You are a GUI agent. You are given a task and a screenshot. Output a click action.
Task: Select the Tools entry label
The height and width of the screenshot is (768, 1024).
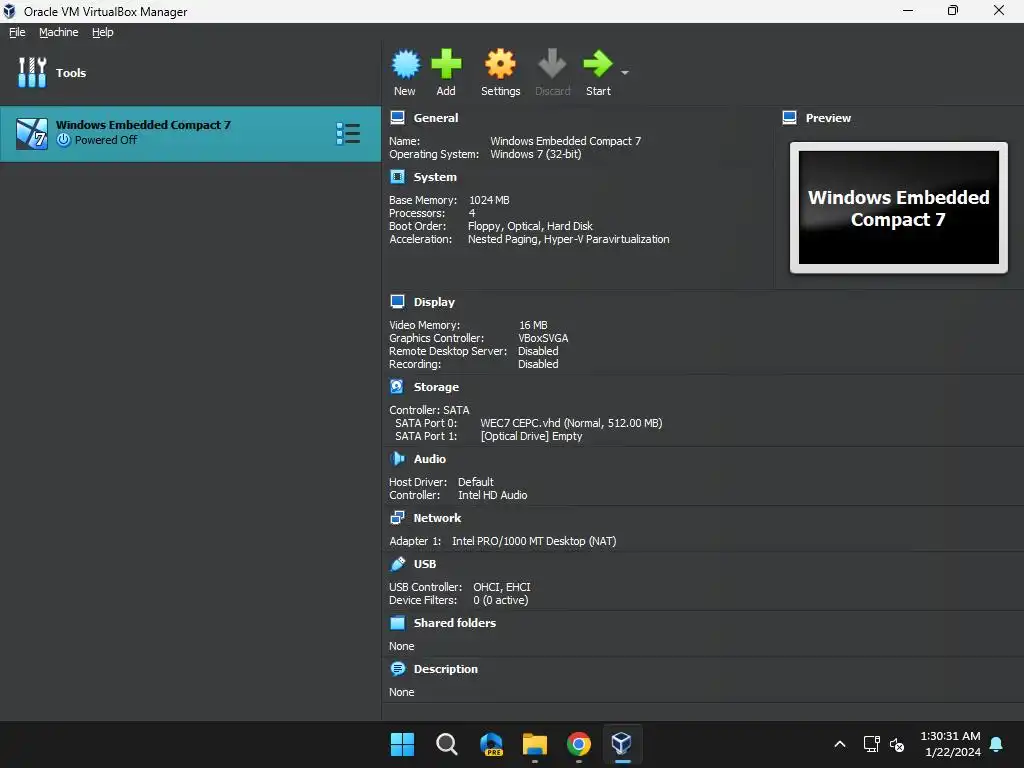(x=71, y=73)
